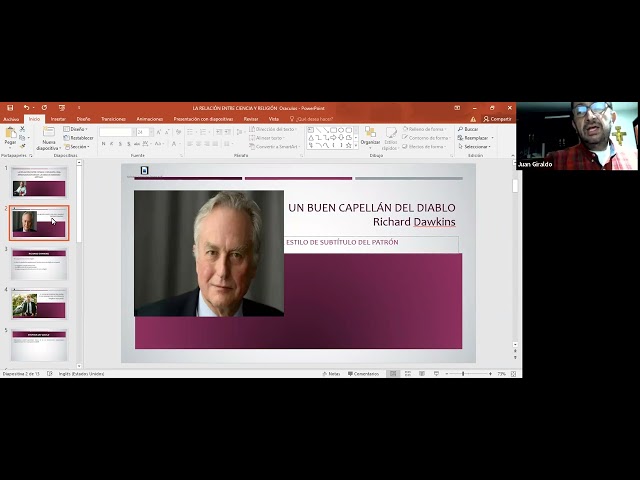Switch to the Animaciones ribbon tab

click(150, 119)
